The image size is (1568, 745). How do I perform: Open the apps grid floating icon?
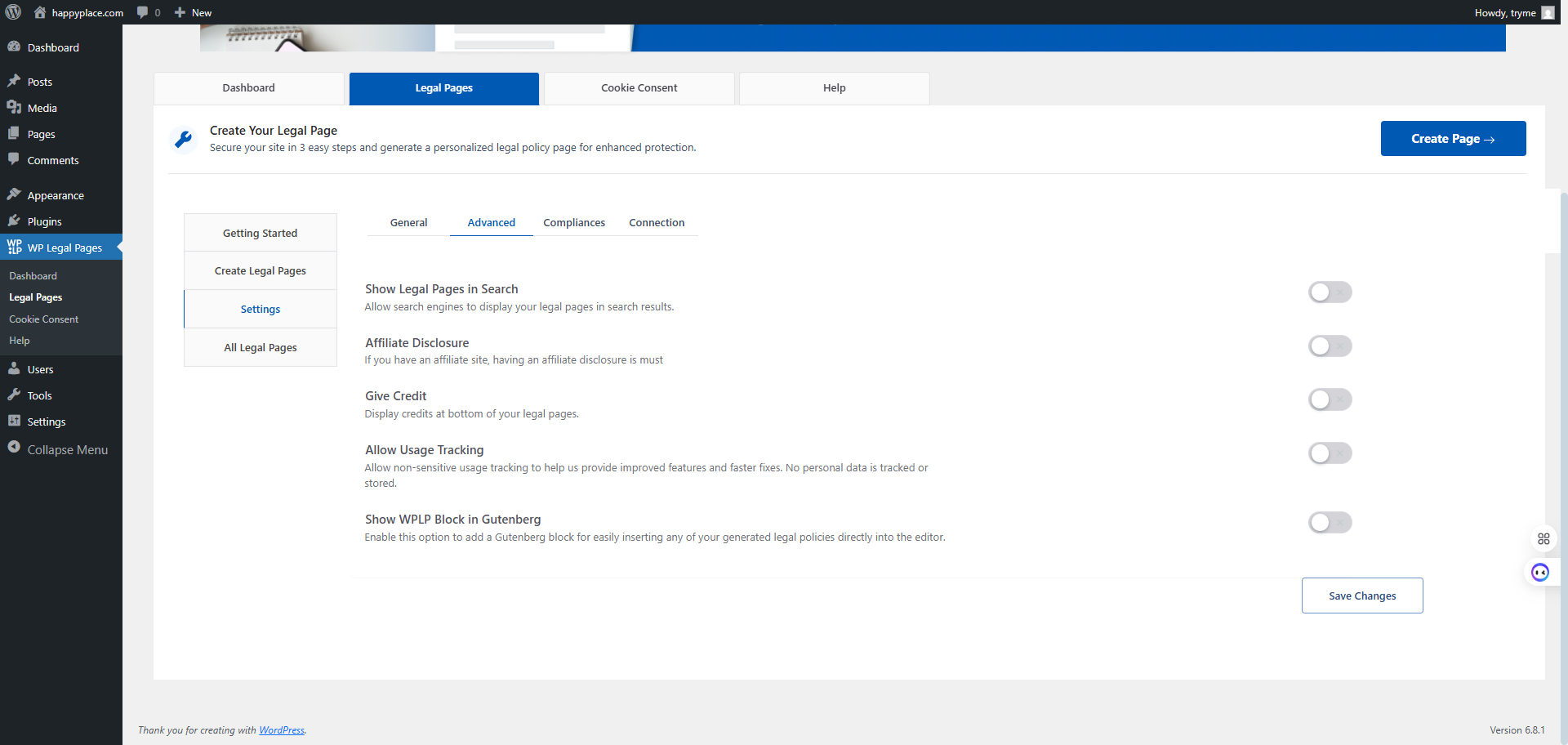[1544, 538]
